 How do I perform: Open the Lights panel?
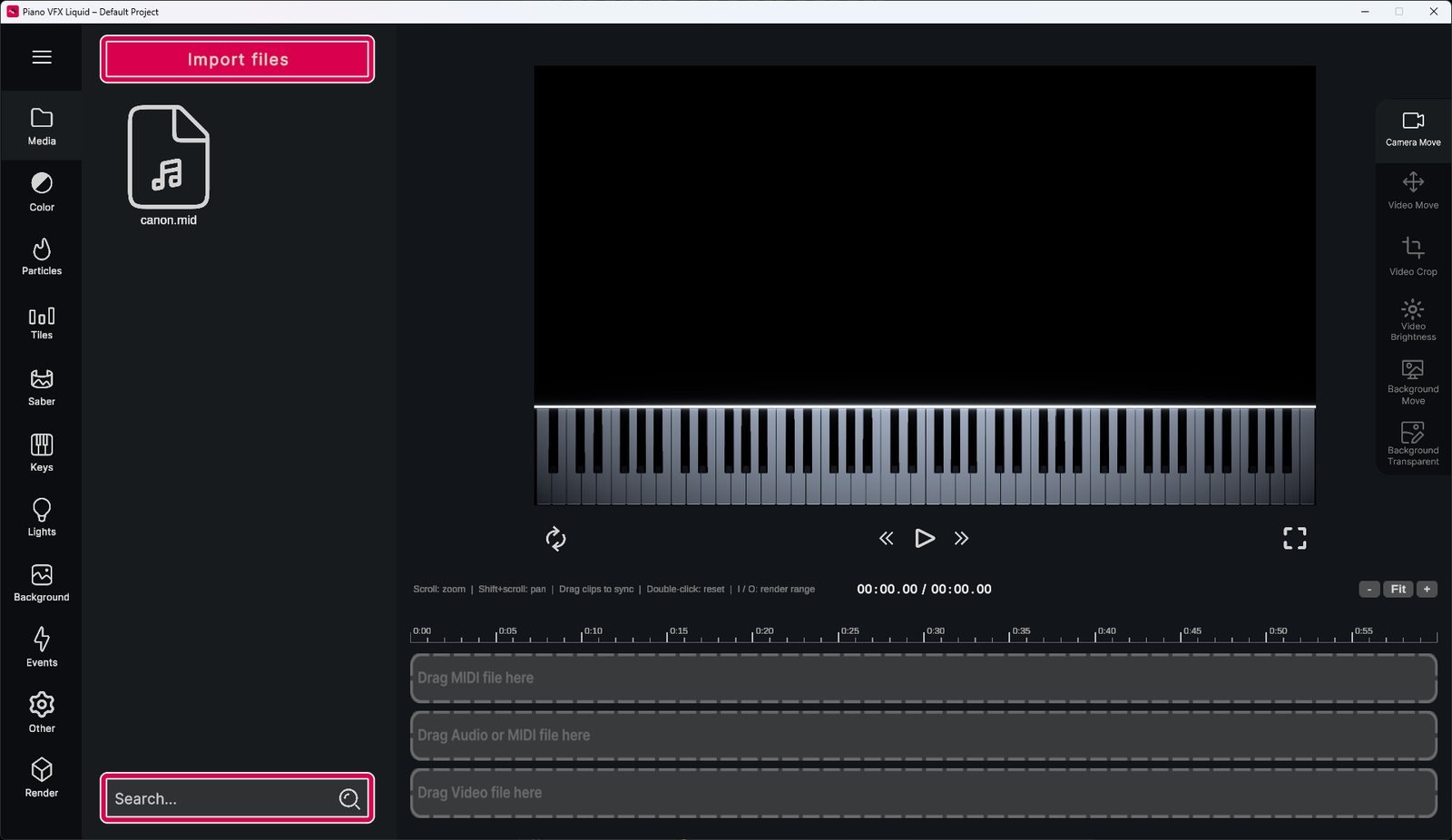[42, 517]
